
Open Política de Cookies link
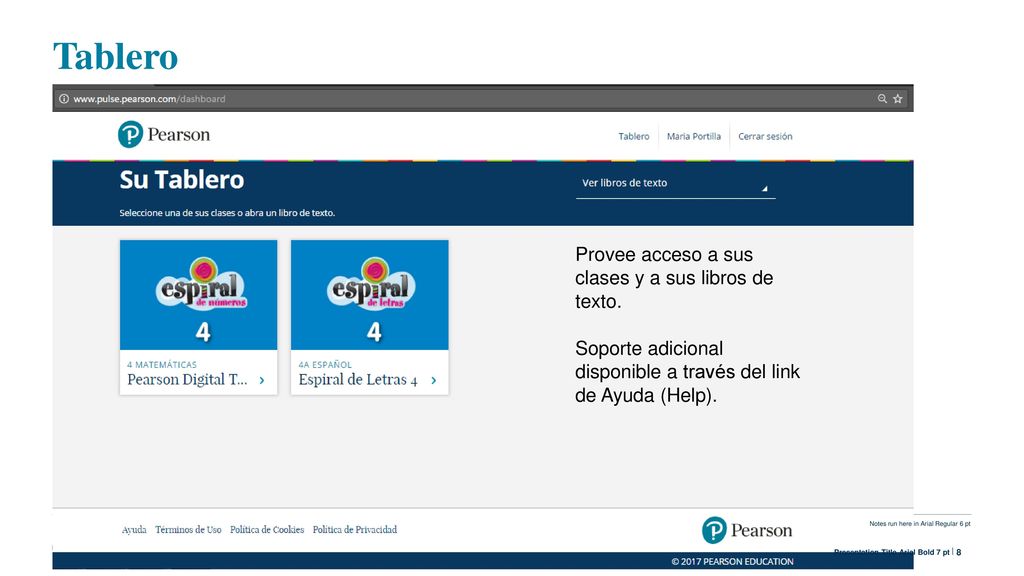tap(267, 530)
